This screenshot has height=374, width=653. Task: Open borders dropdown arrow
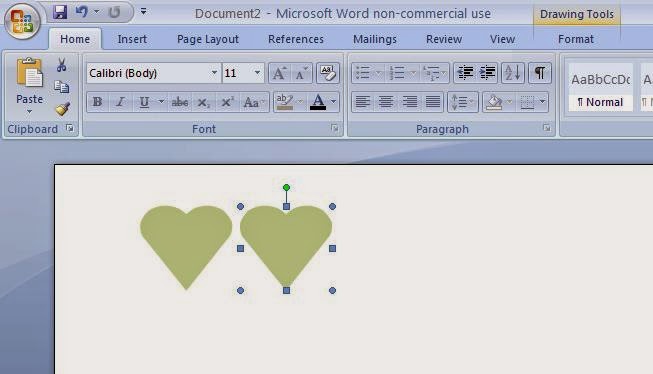pos(542,102)
